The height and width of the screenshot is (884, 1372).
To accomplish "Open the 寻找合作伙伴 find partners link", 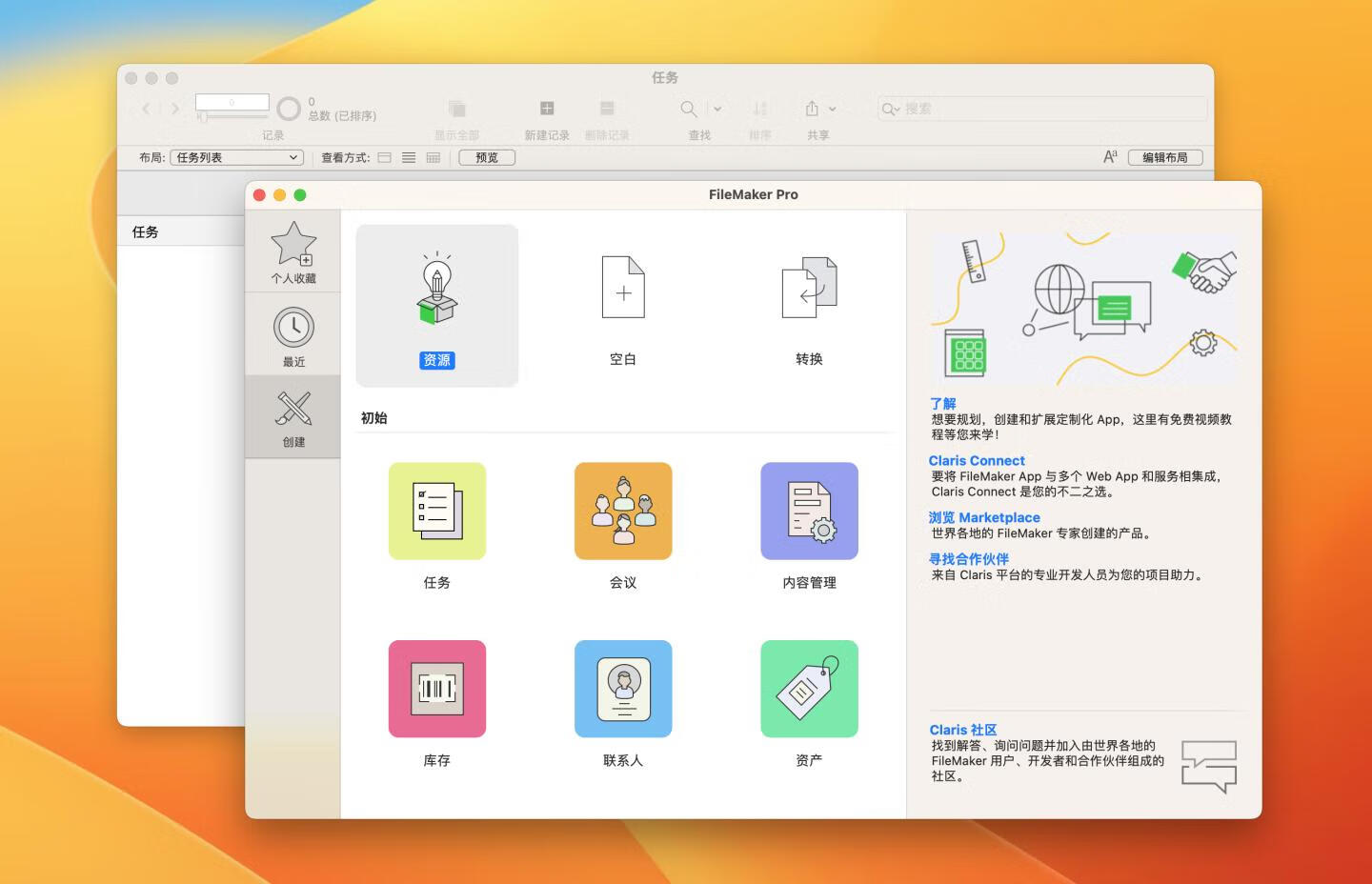I will point(969,559).
